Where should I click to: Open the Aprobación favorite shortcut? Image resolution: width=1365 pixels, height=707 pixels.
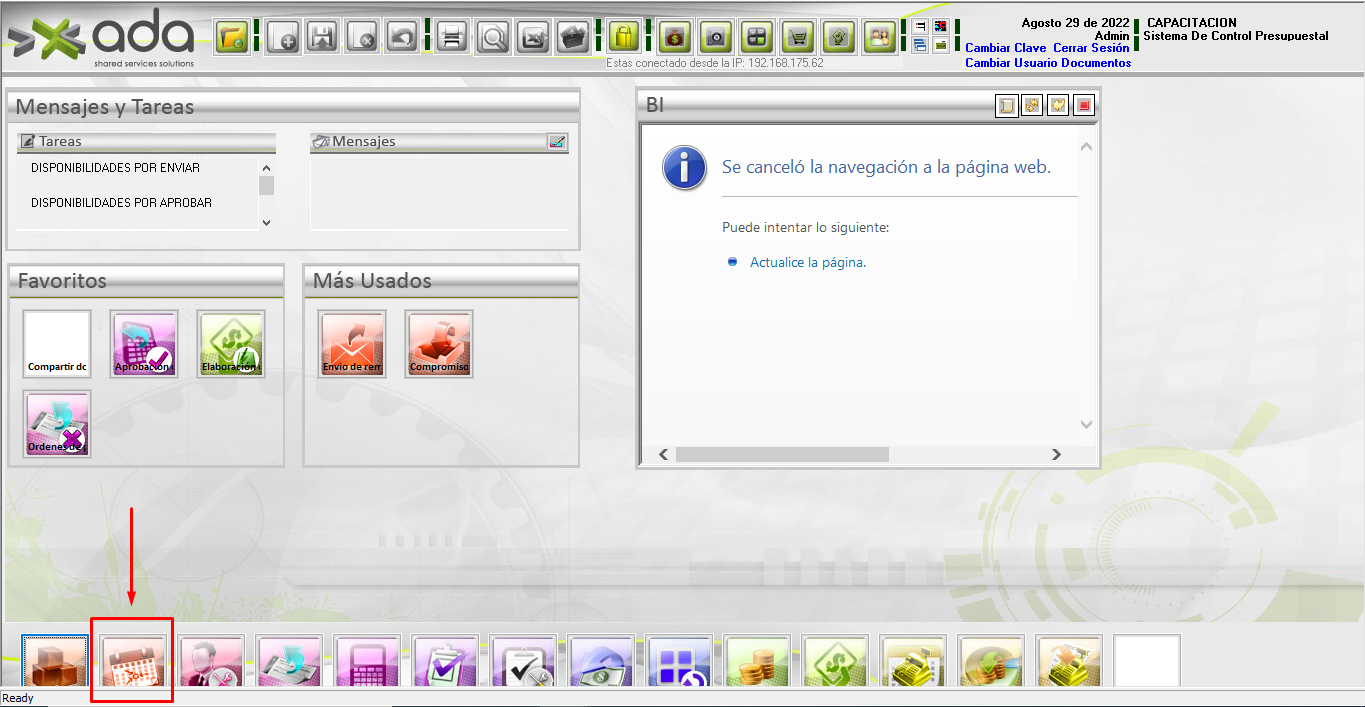(144, 344)
